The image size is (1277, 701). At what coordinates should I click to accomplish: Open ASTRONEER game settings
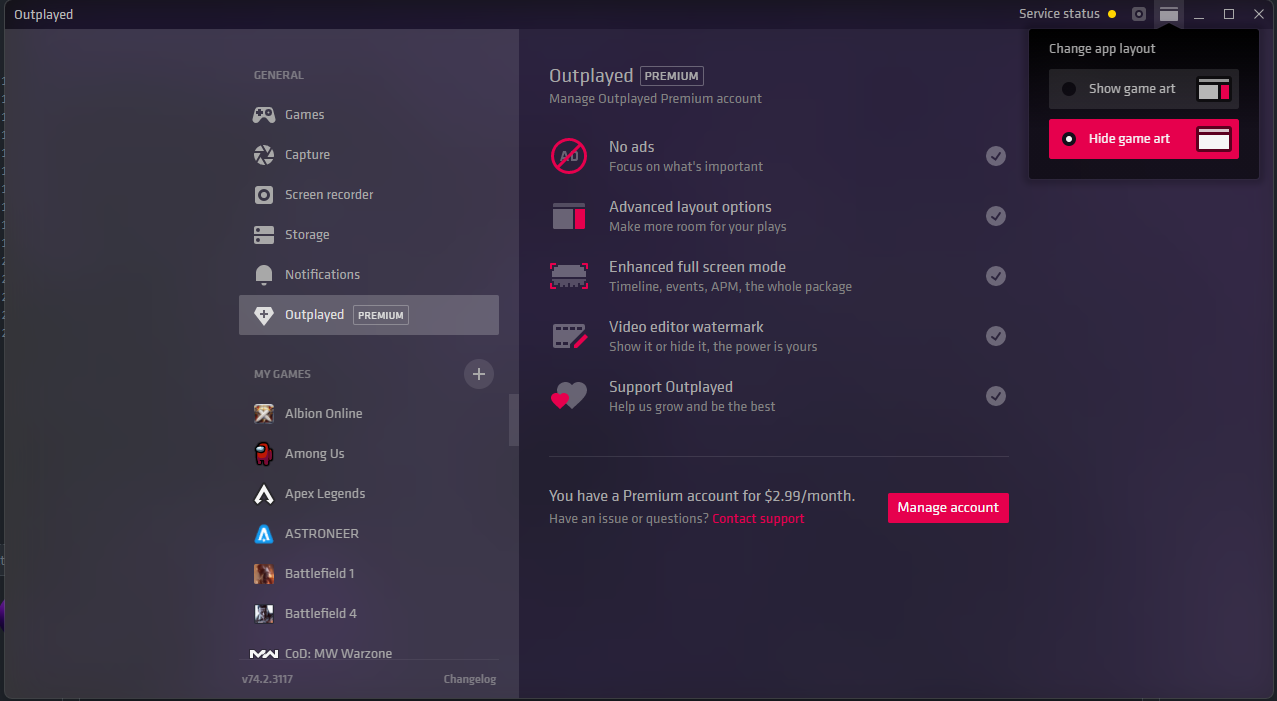(x=369, y=534)
